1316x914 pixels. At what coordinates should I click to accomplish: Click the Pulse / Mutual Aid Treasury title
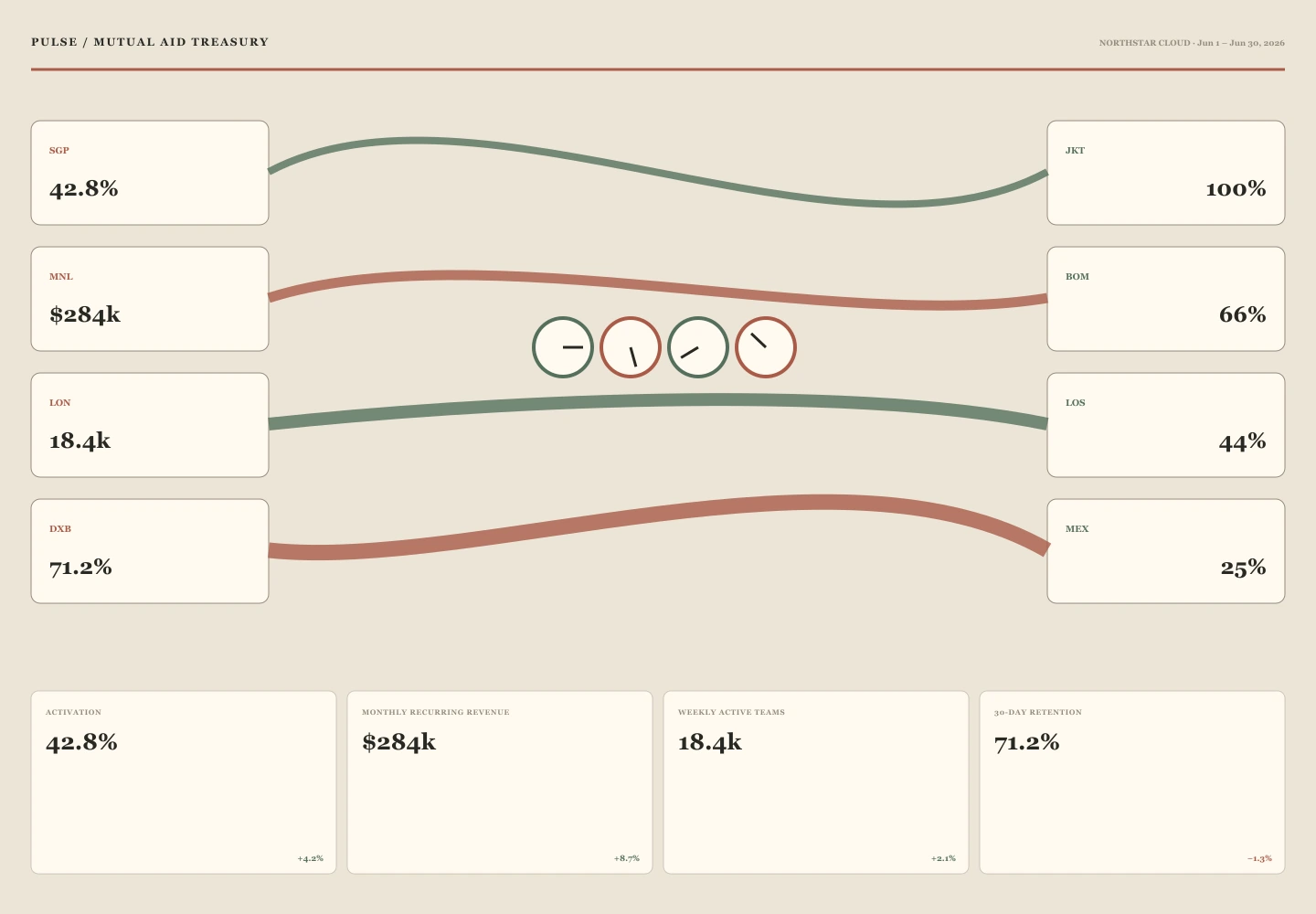click(150, 42)
